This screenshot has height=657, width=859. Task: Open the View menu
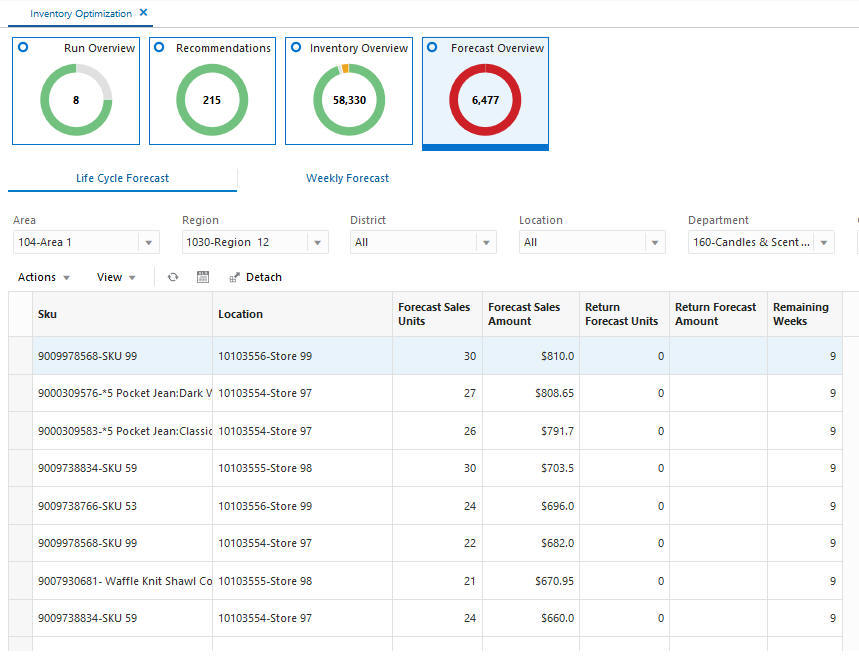tap(116, 277)
